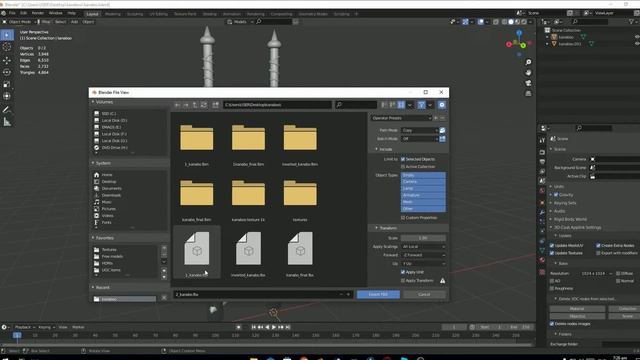Click the file name input field

[x=263, y=294]
